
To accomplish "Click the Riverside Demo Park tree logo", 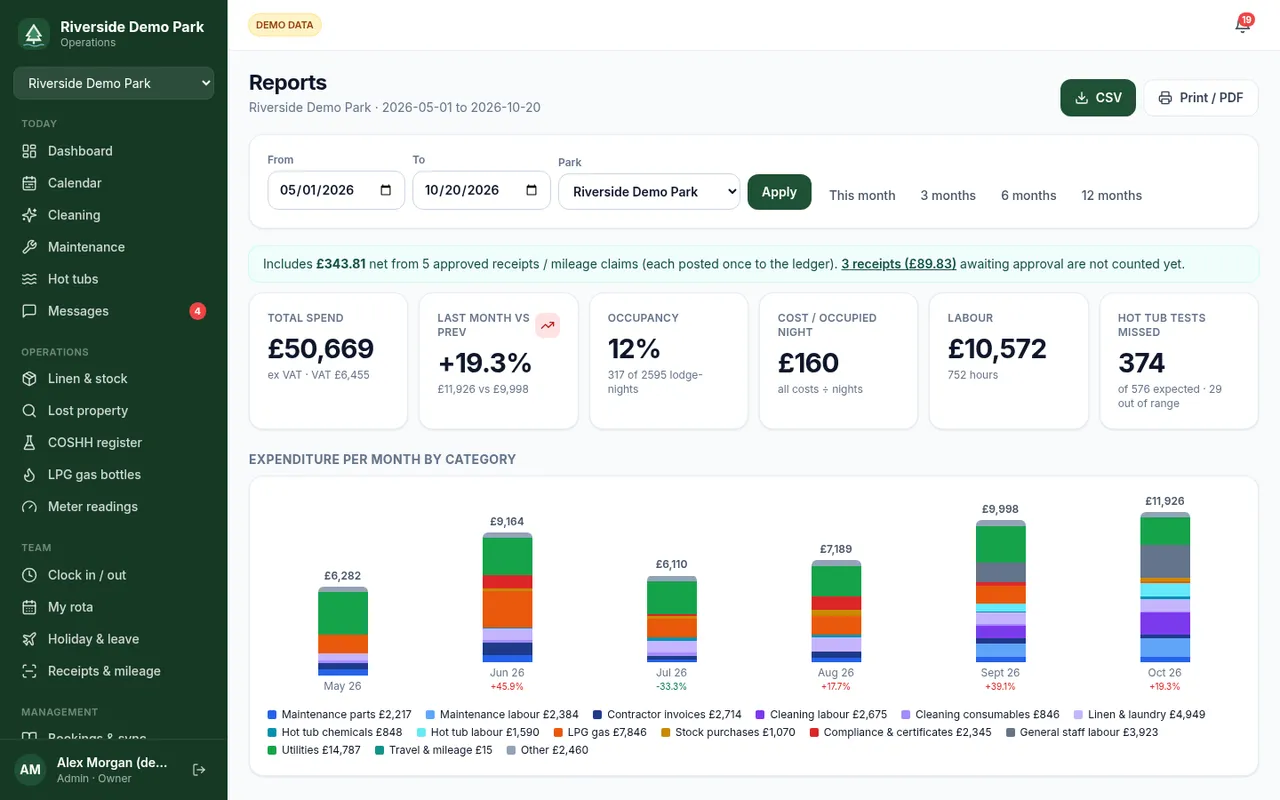I will (34, 34).
